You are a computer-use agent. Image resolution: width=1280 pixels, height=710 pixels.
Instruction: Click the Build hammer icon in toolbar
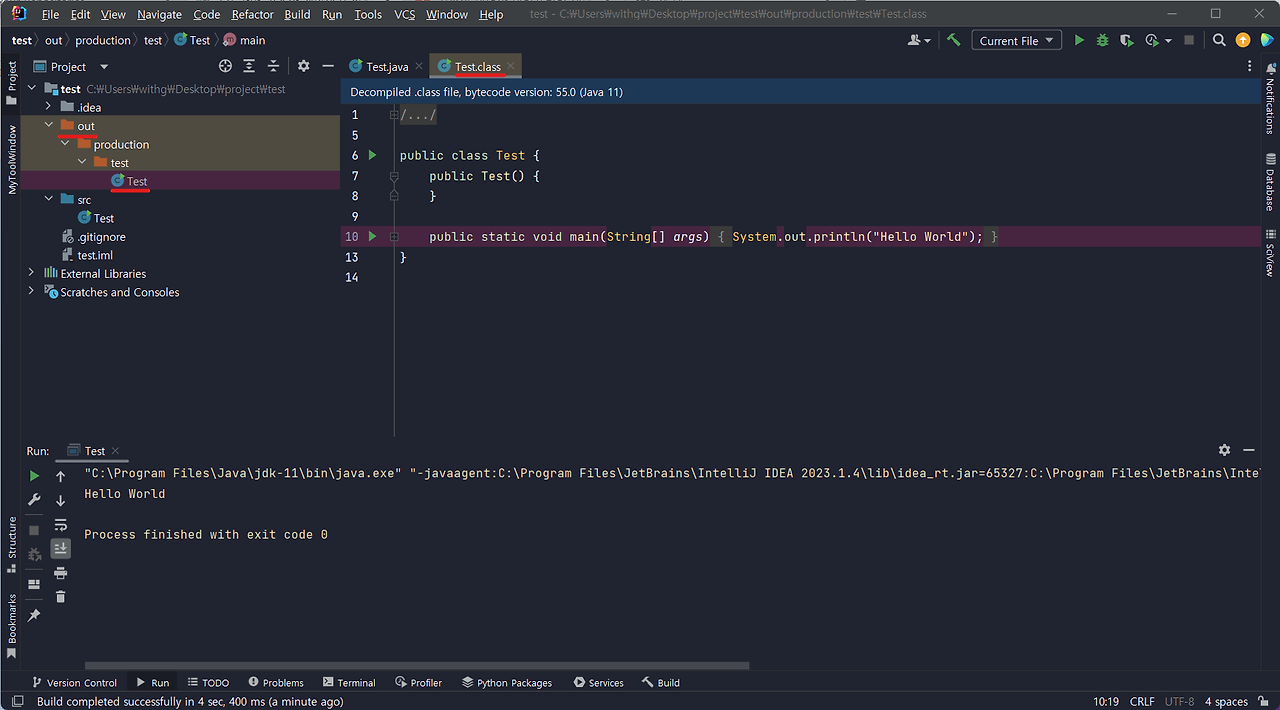pos(954,40)
